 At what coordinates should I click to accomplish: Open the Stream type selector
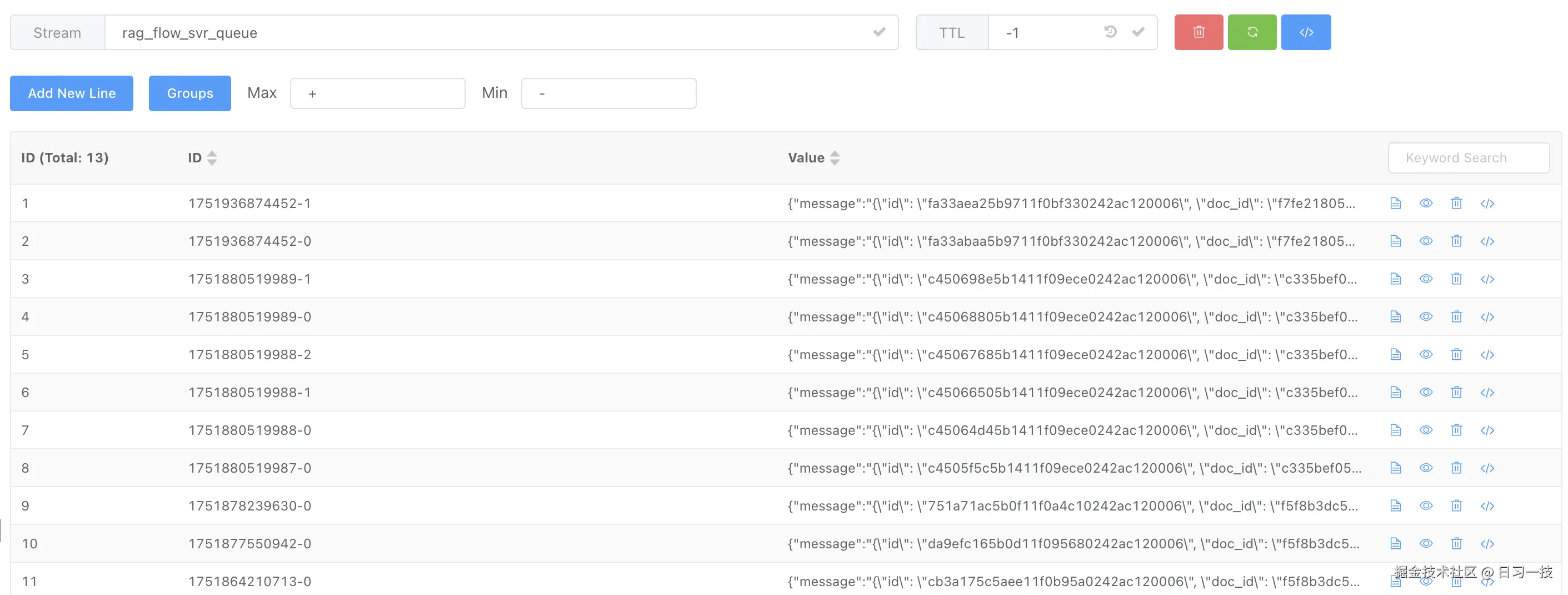coord(57,32)
